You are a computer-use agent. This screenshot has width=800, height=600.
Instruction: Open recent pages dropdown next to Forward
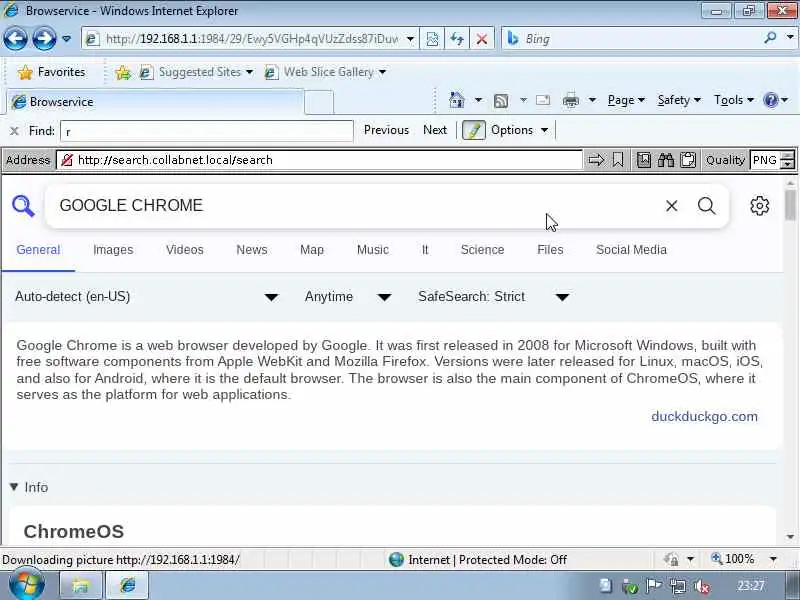(66, 39)
